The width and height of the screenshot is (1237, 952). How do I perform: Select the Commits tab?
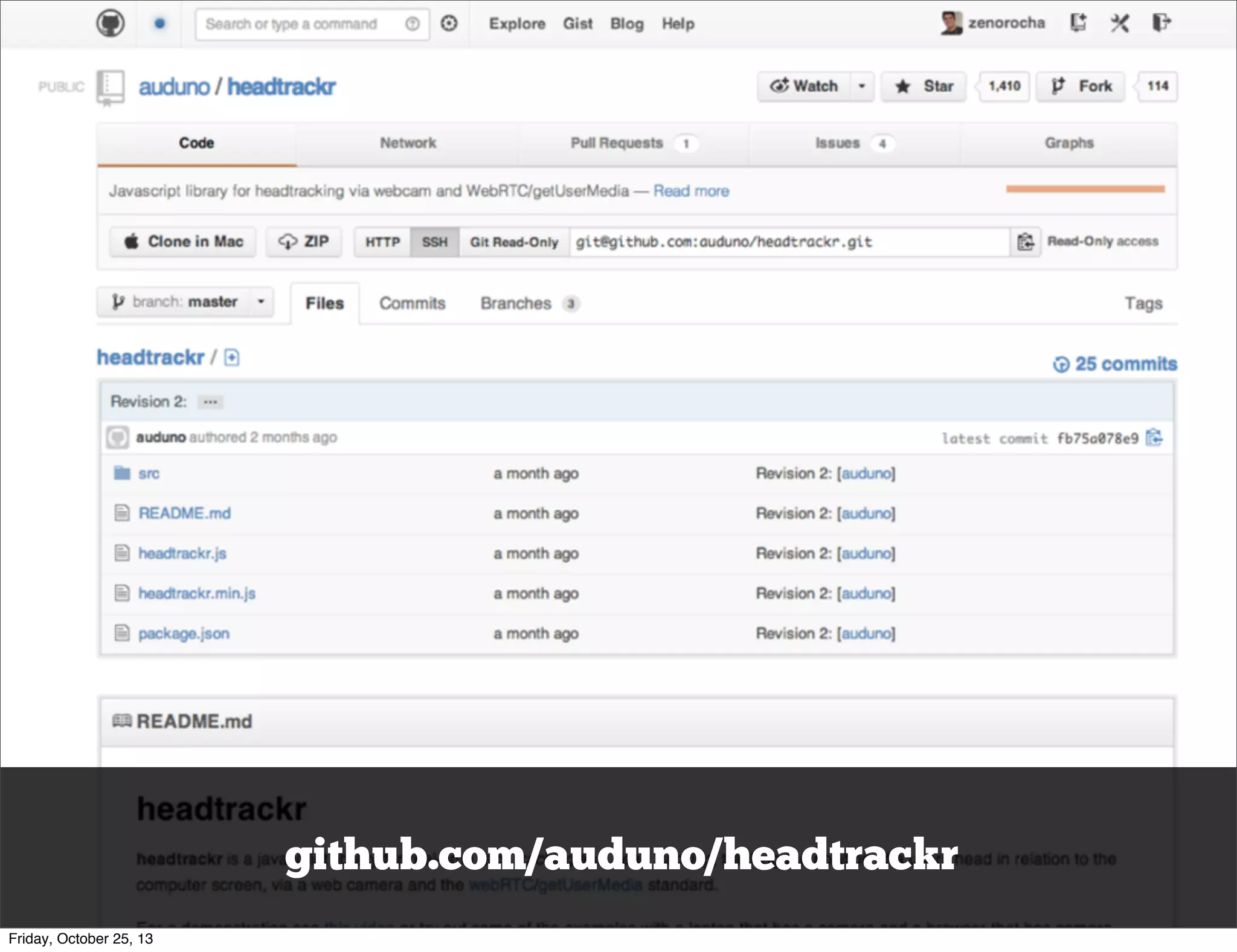[413, 303]
